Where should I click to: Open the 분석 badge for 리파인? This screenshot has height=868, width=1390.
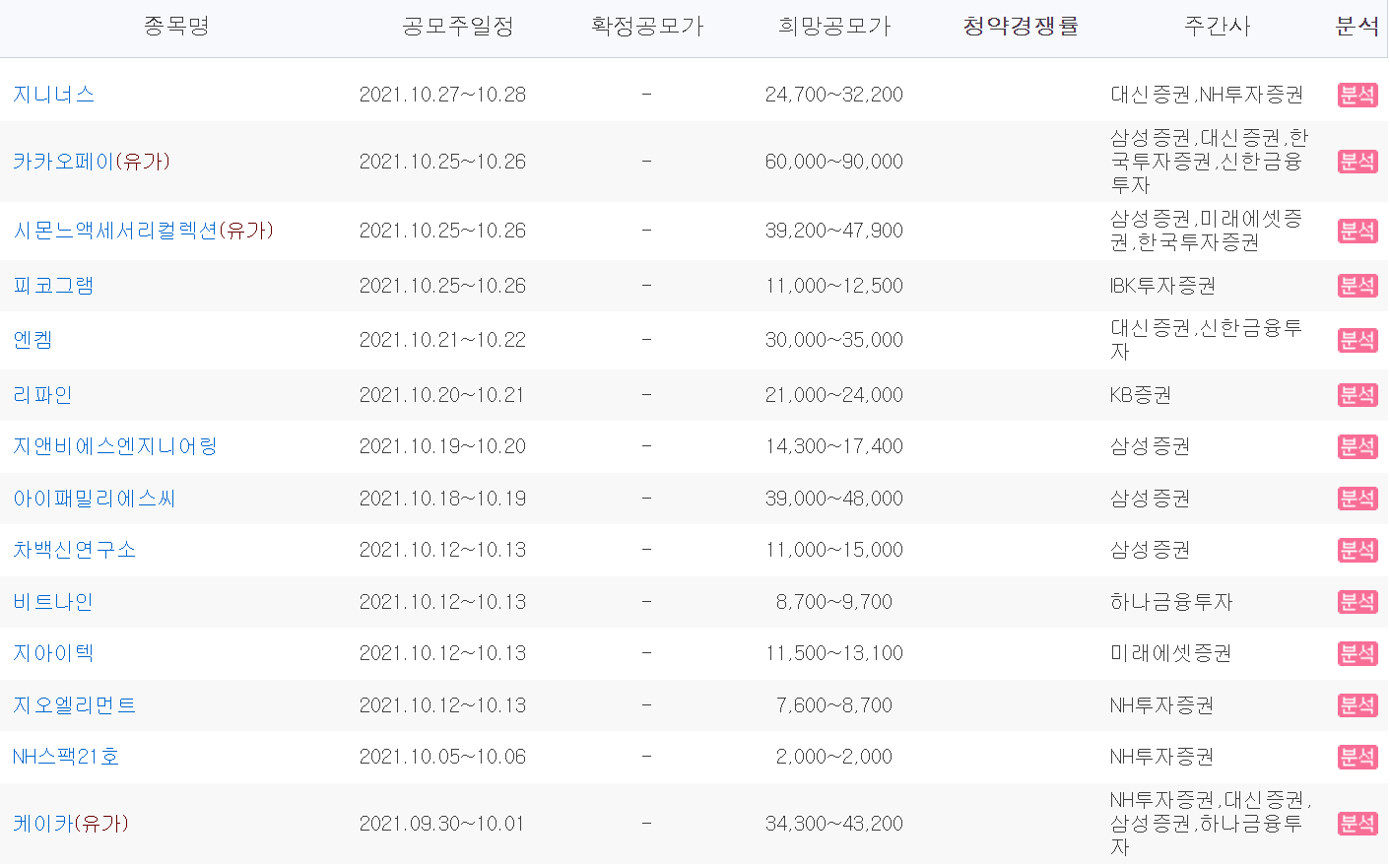pos(1357,395)
